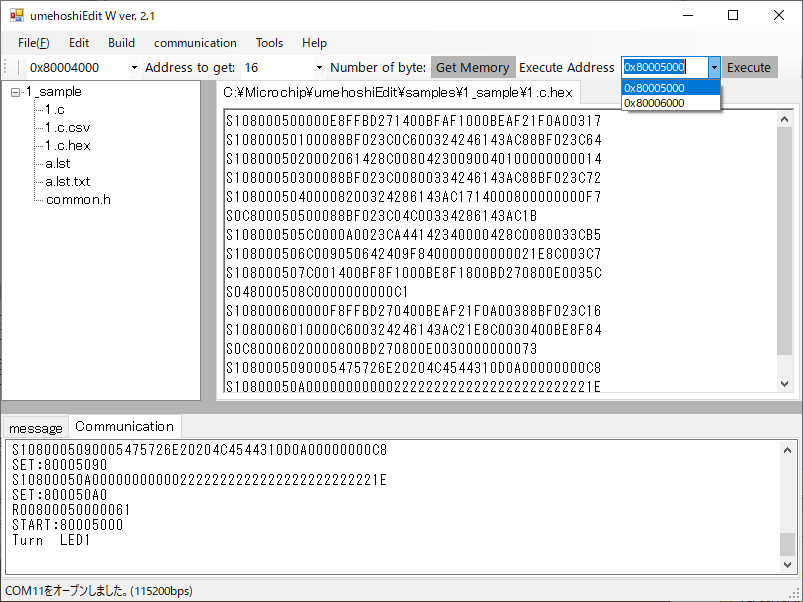Open a.lst.txt from the tree
The width and height of the screenshot is (803, 602).
67,181
